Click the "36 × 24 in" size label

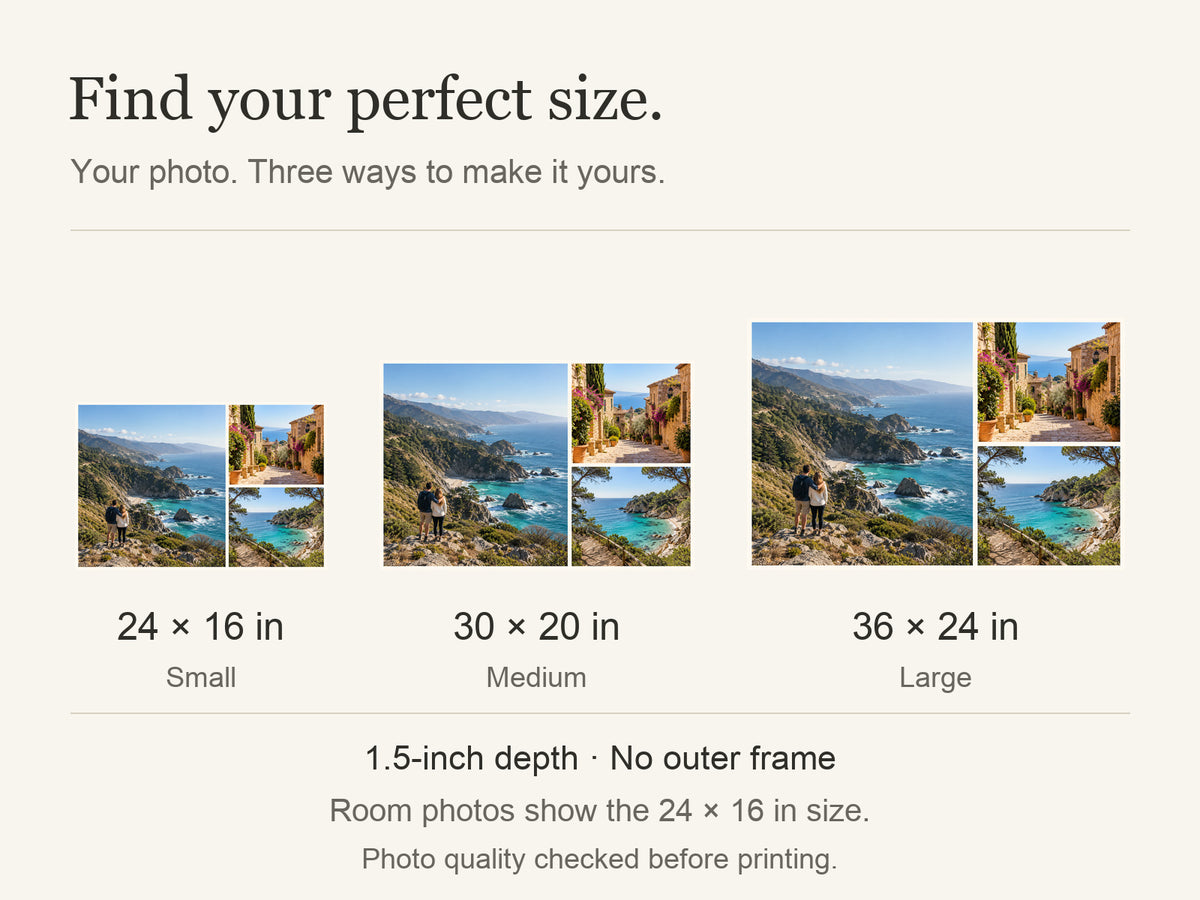(x=936, y=627)
